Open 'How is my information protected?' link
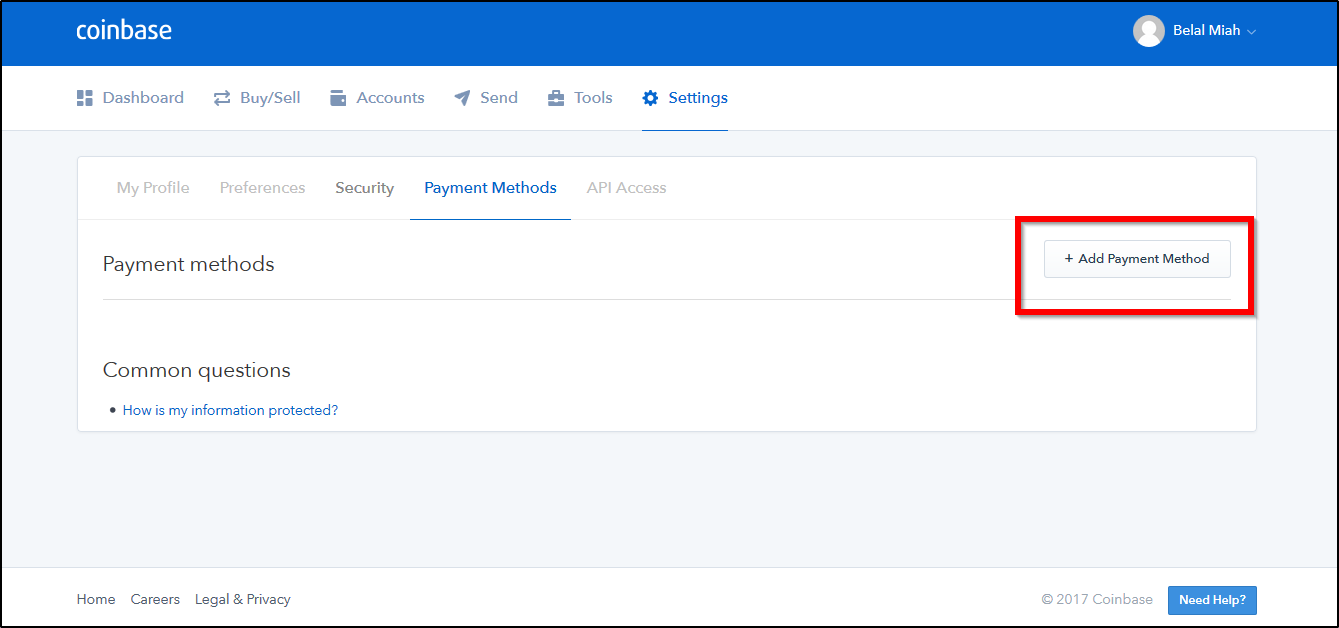The image size is (1339, 628). (230, 410)
